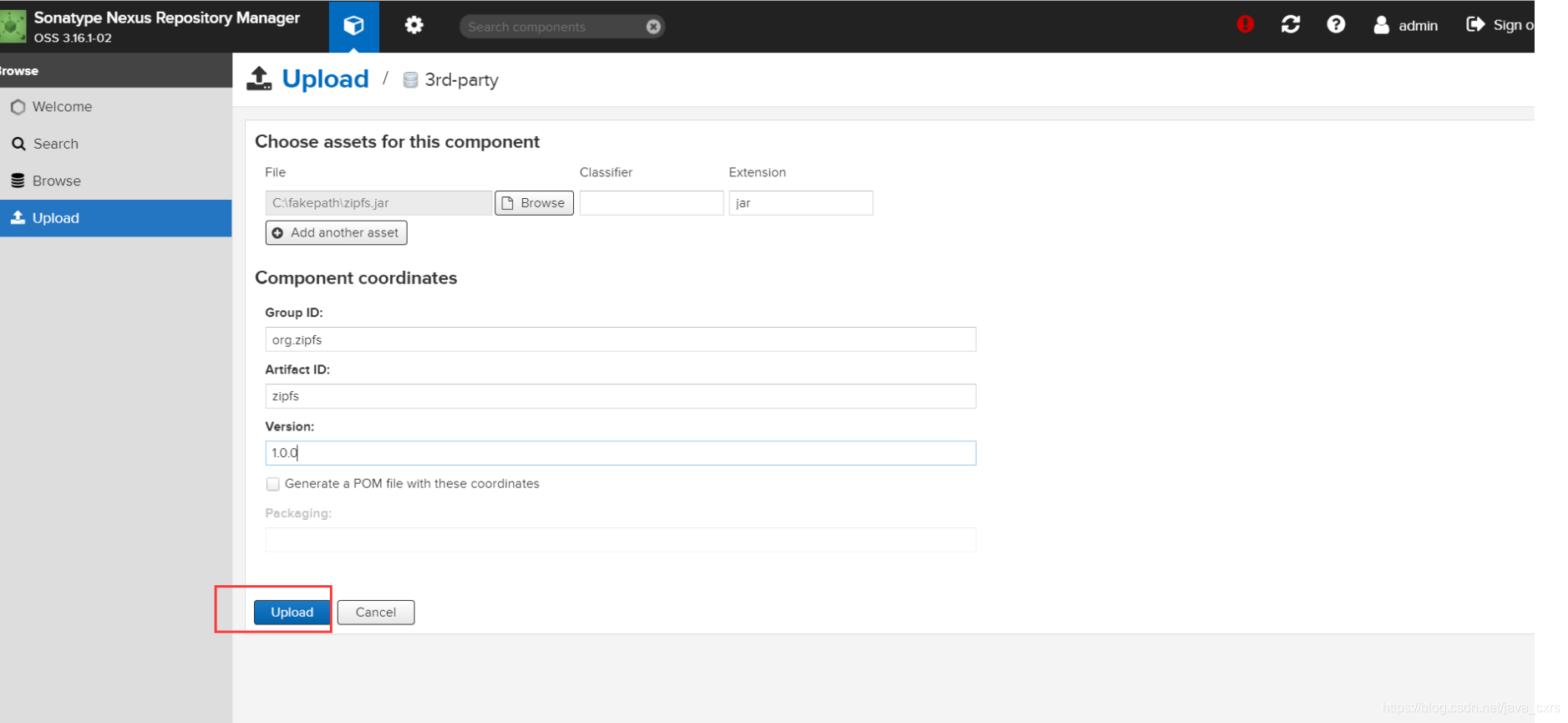Screen dimensions: 1568x723
Task: Click Add another asset button
Action: [x=336, y=232]
